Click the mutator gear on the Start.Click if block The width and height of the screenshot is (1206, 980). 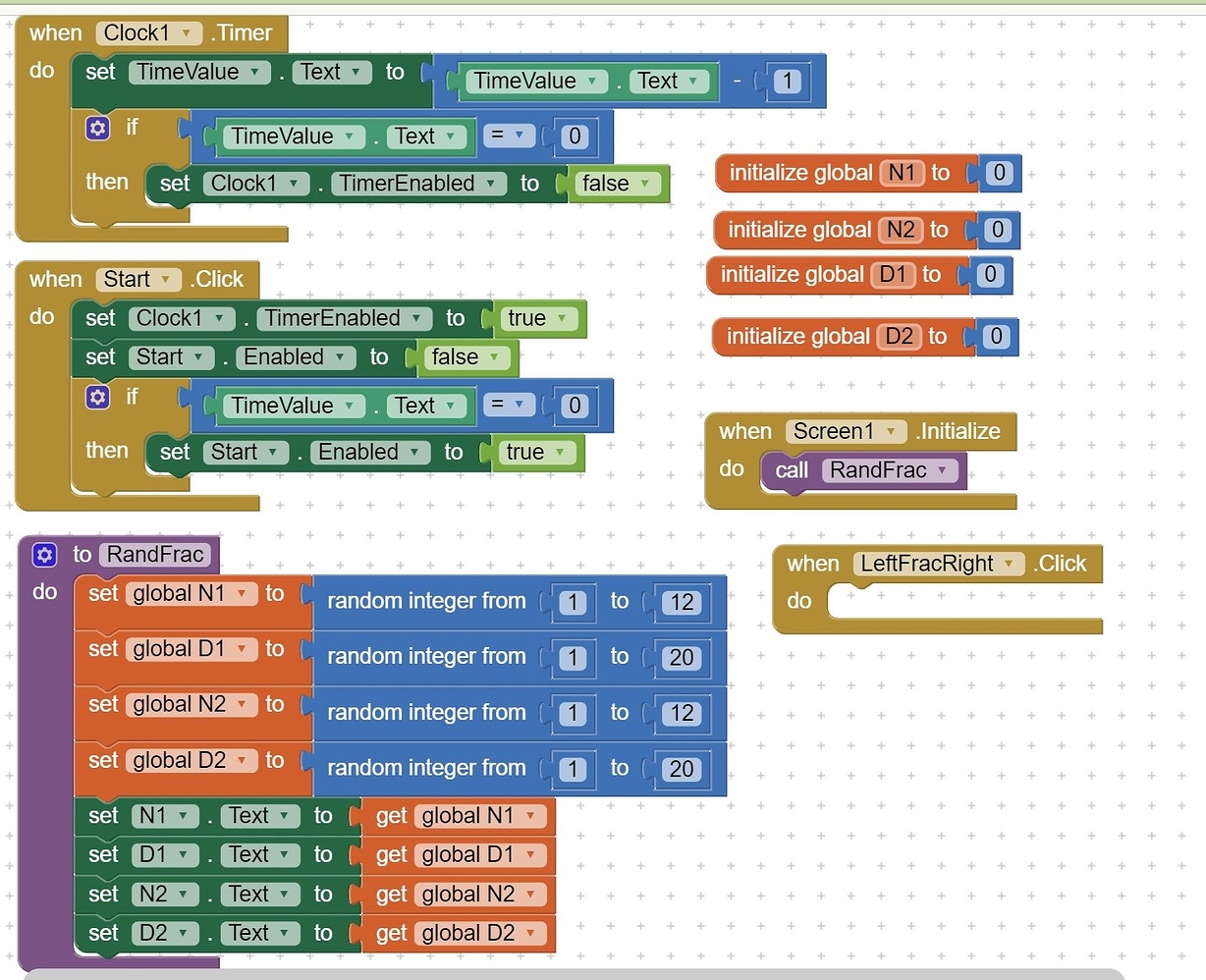coord(96,397)
